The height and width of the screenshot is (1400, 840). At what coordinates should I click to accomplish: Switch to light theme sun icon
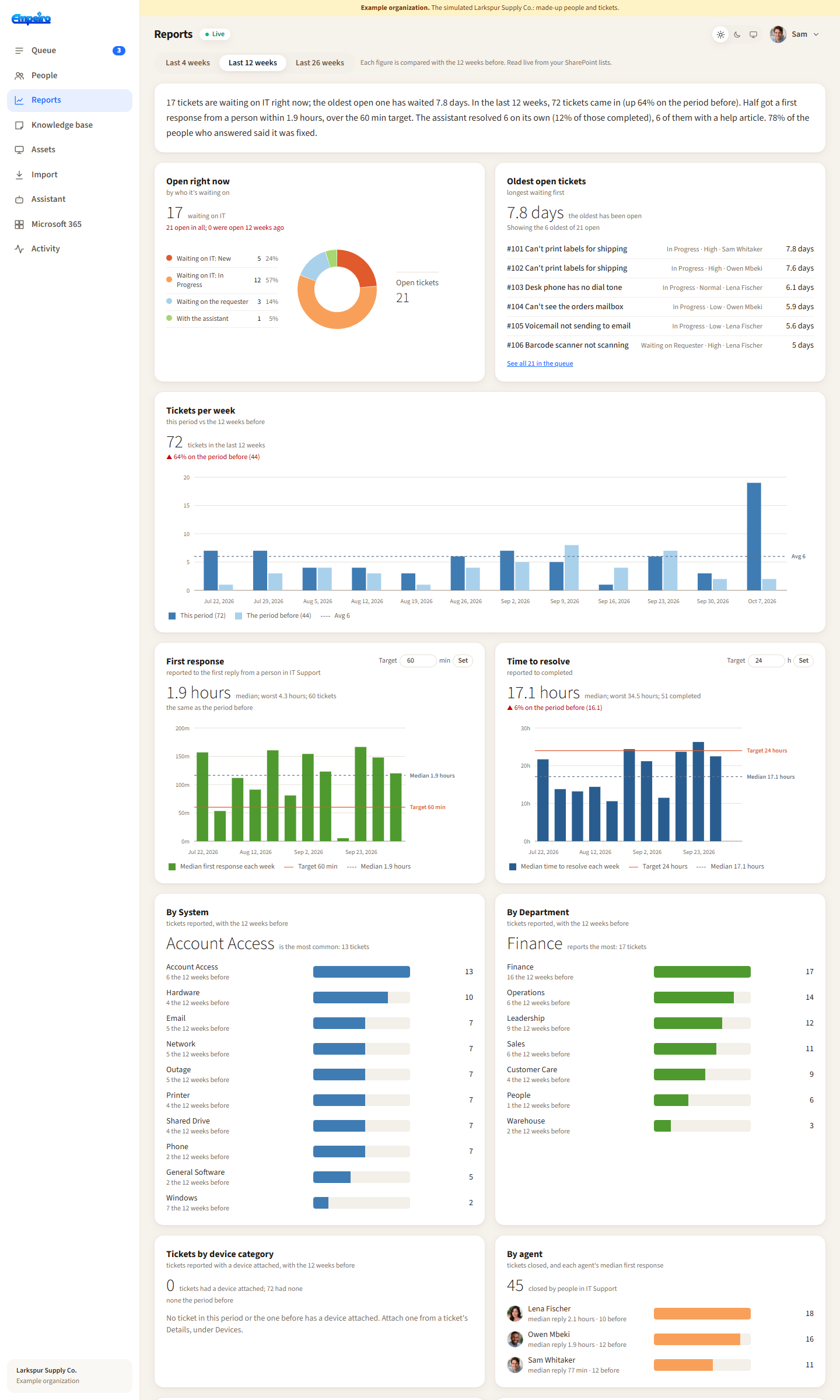(721, 35)
